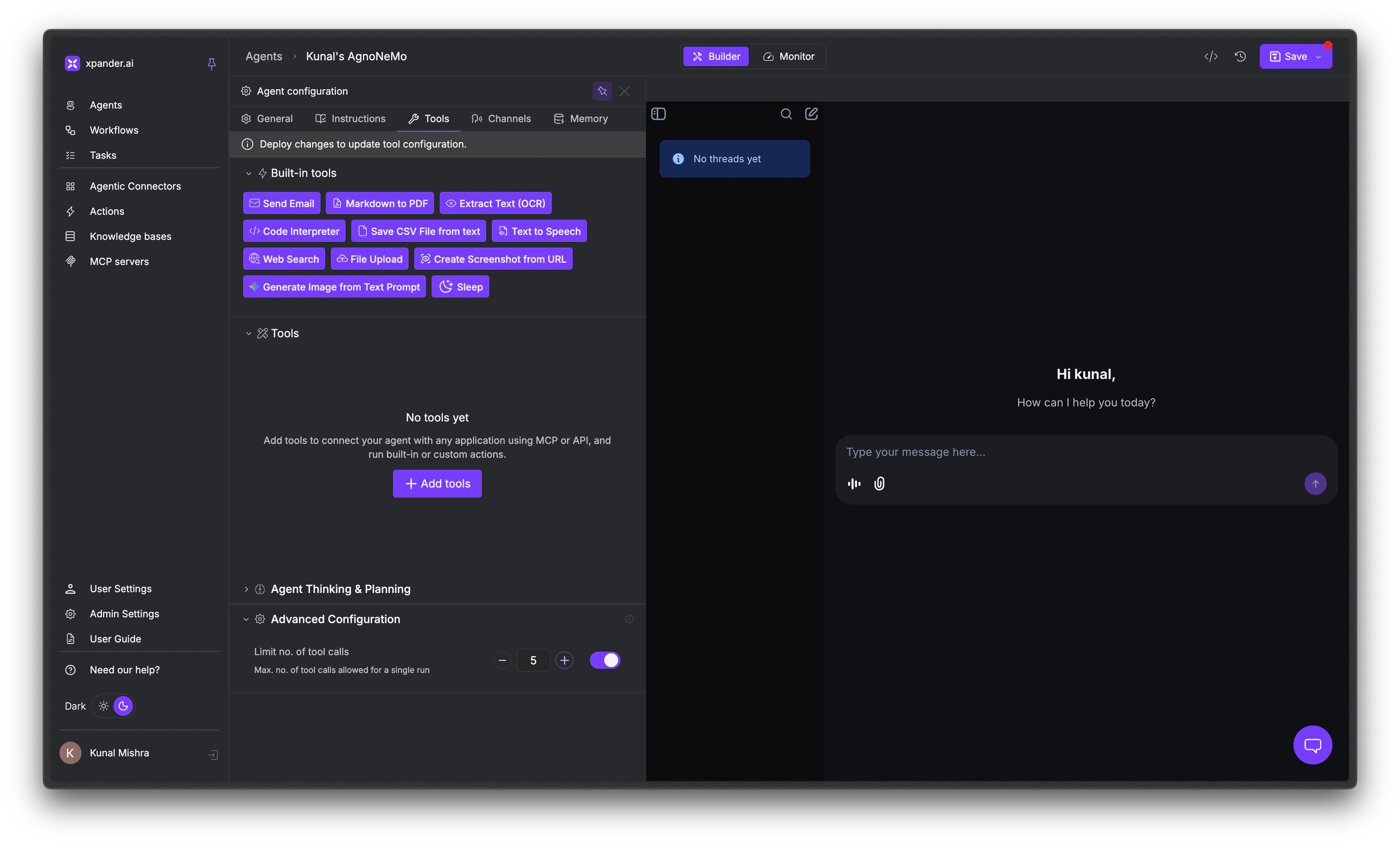The width and height of the screenshot is (1400, 846).
Task: Click the voice input waveform icon
Action: [x=854, y=484]
